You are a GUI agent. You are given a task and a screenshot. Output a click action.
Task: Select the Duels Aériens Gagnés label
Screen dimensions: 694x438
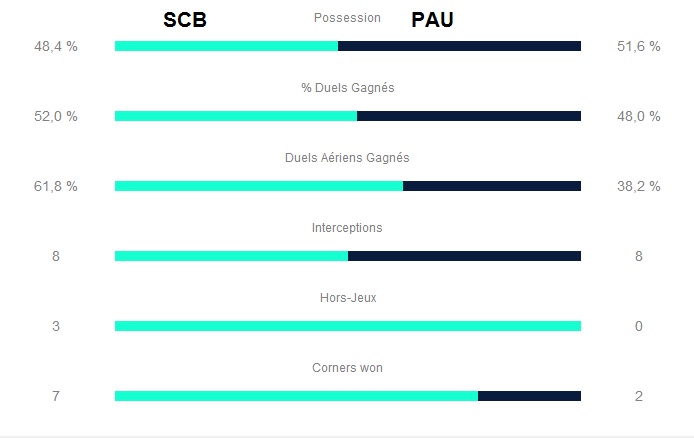pyautogui.click(x=347, y=158)
